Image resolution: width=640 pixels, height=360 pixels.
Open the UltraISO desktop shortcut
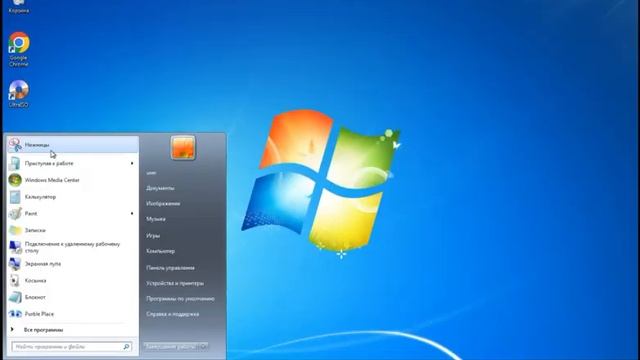[x=19, y=94]
